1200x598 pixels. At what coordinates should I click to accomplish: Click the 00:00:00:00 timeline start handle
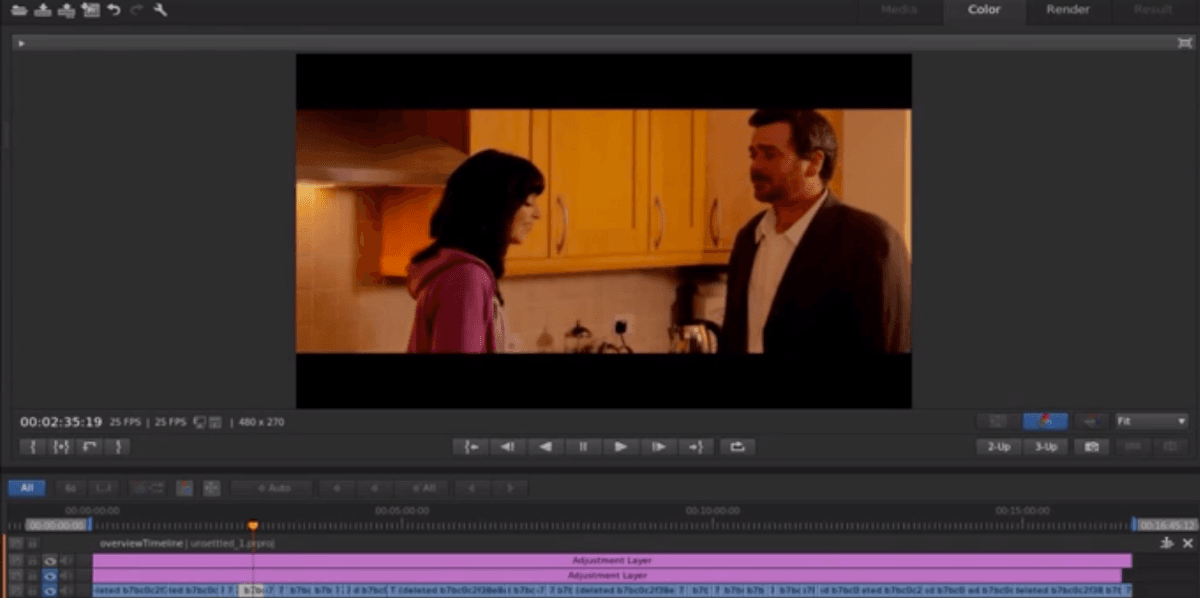coord(57,524)
